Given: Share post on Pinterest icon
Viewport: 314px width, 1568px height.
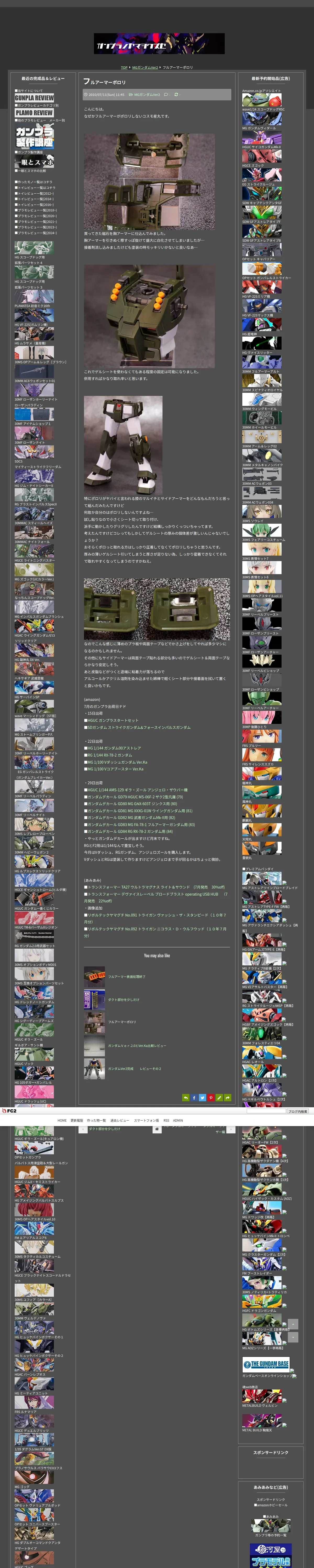Looking at the screenshot, I should click(x=210, y=1098).
